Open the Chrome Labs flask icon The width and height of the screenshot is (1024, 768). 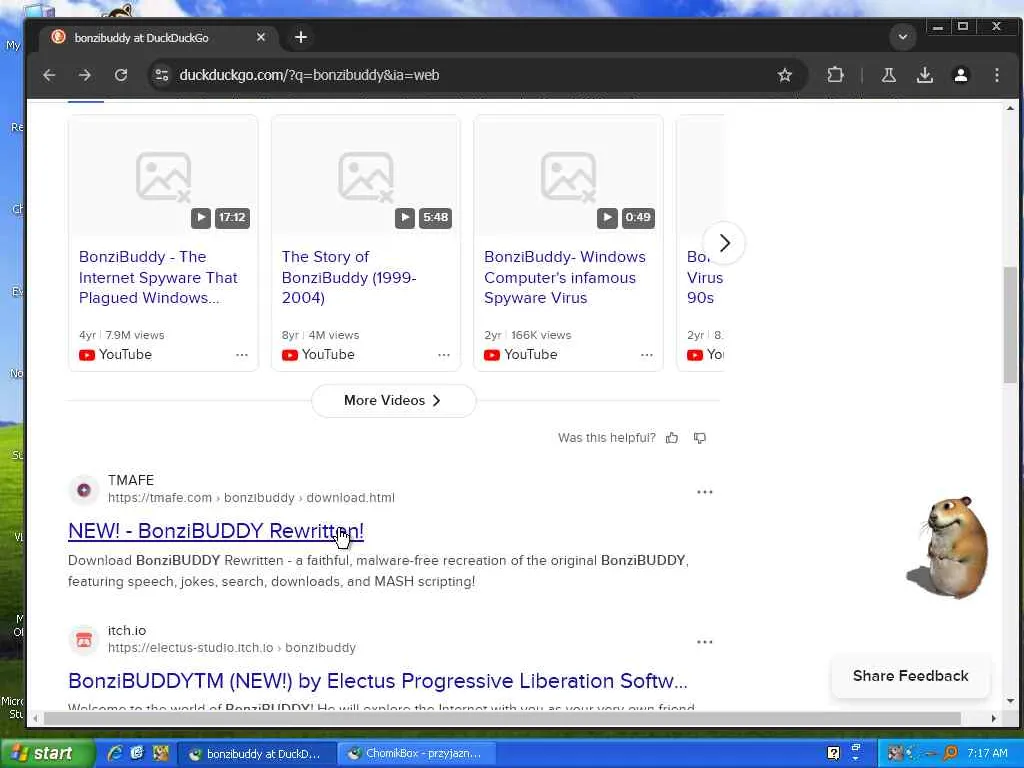click(889, 75)
